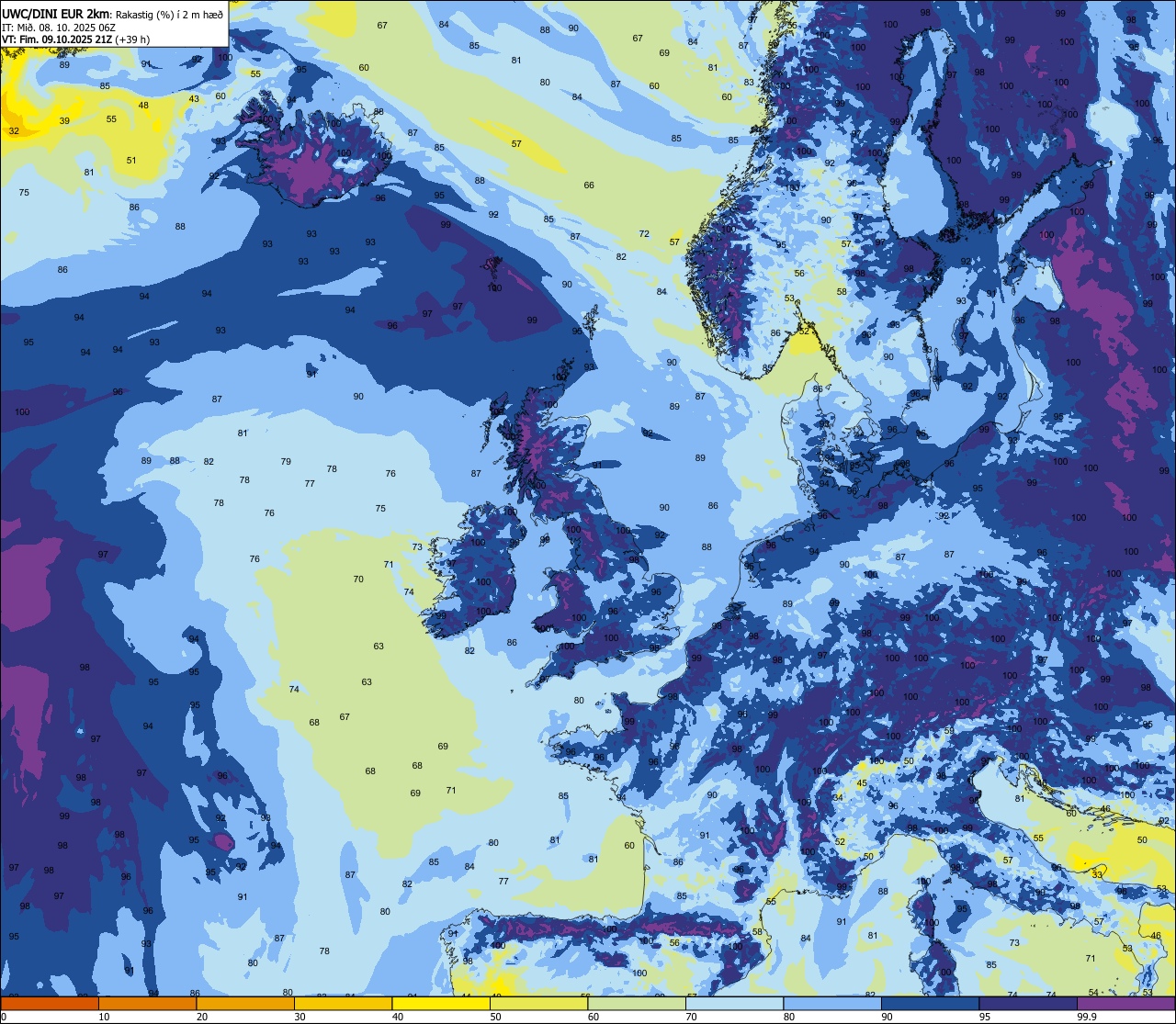Click the light green 60–70 legend swatch
The image size is (1176, 1024).
point(637,1003)
